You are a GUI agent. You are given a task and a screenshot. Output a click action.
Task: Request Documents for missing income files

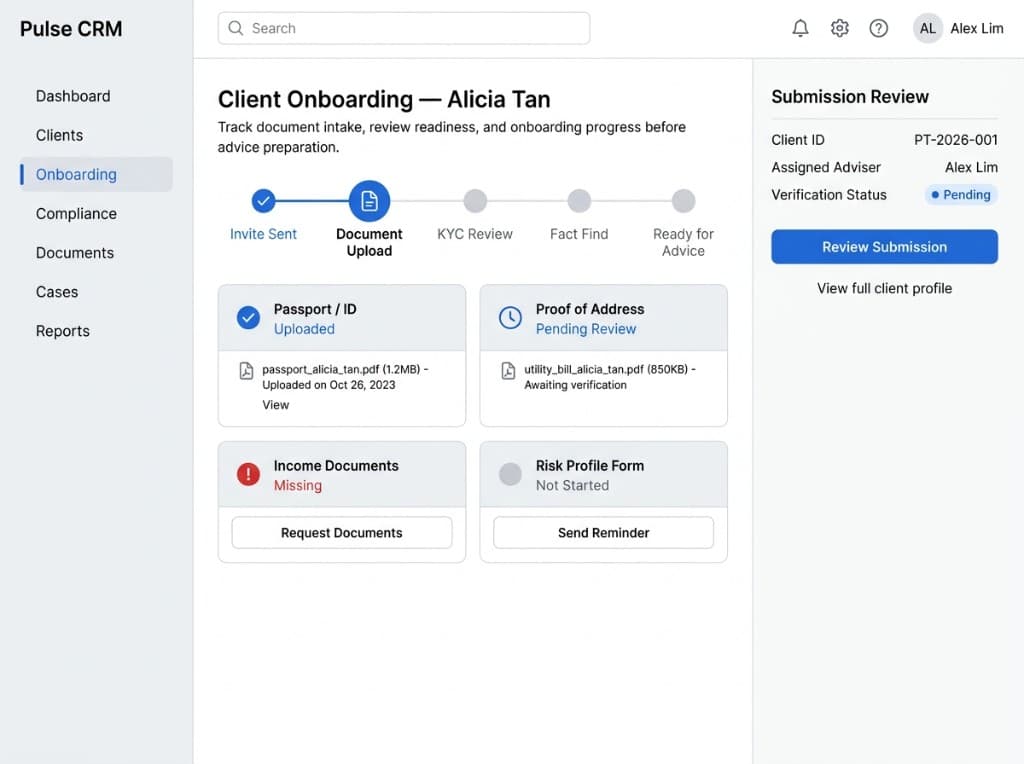[x=341, y=532]
